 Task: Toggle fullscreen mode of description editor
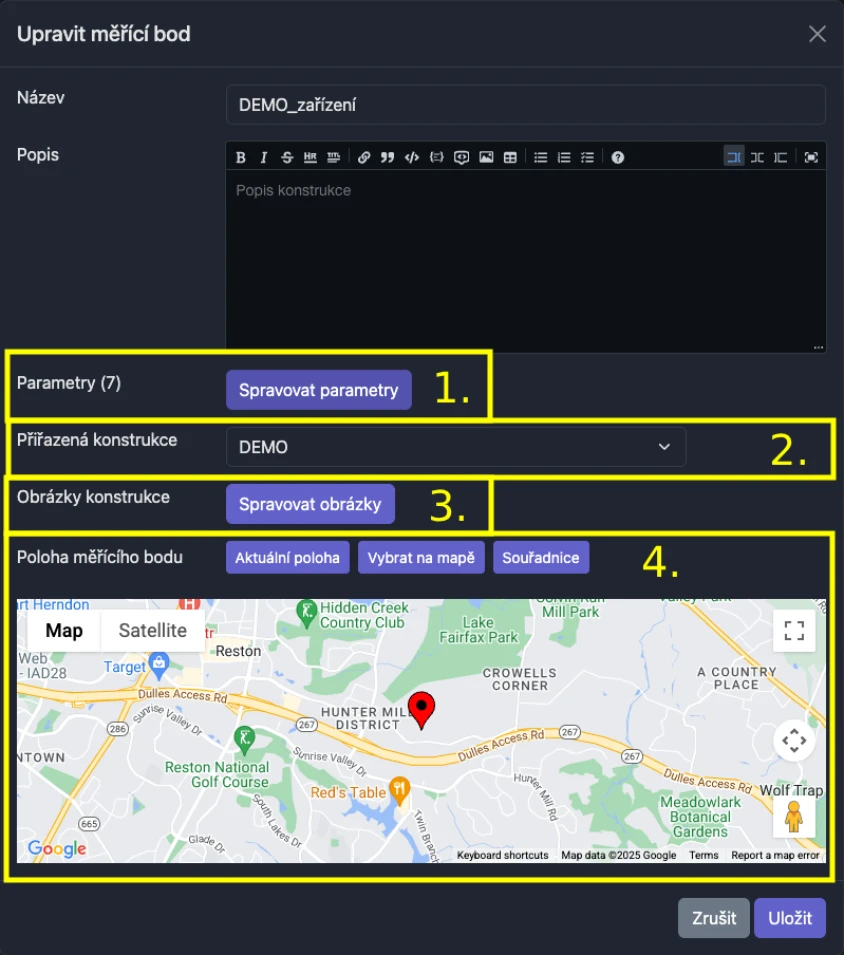coord(811,157)
